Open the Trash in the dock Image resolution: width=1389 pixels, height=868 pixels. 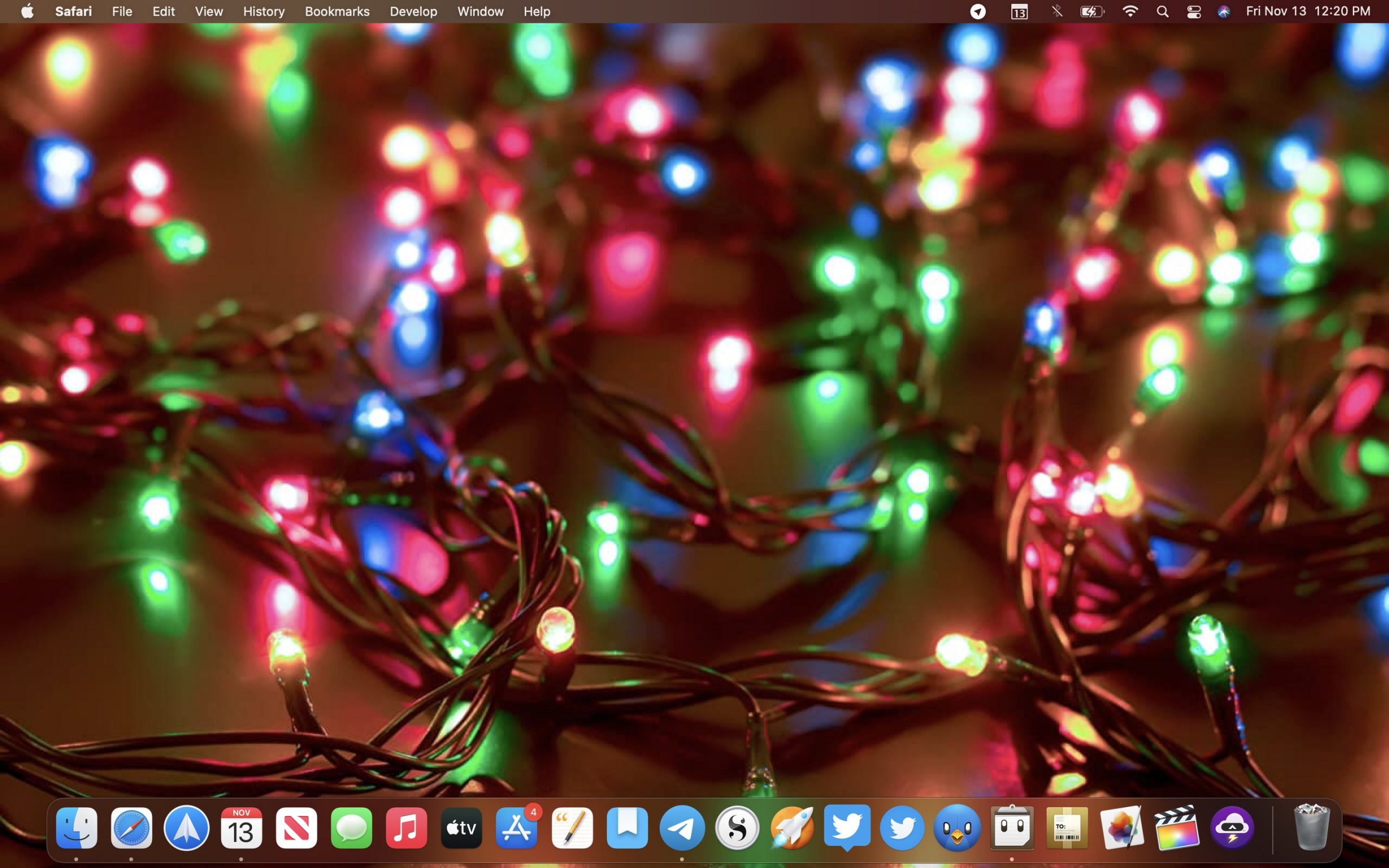tap(1312, 828)
